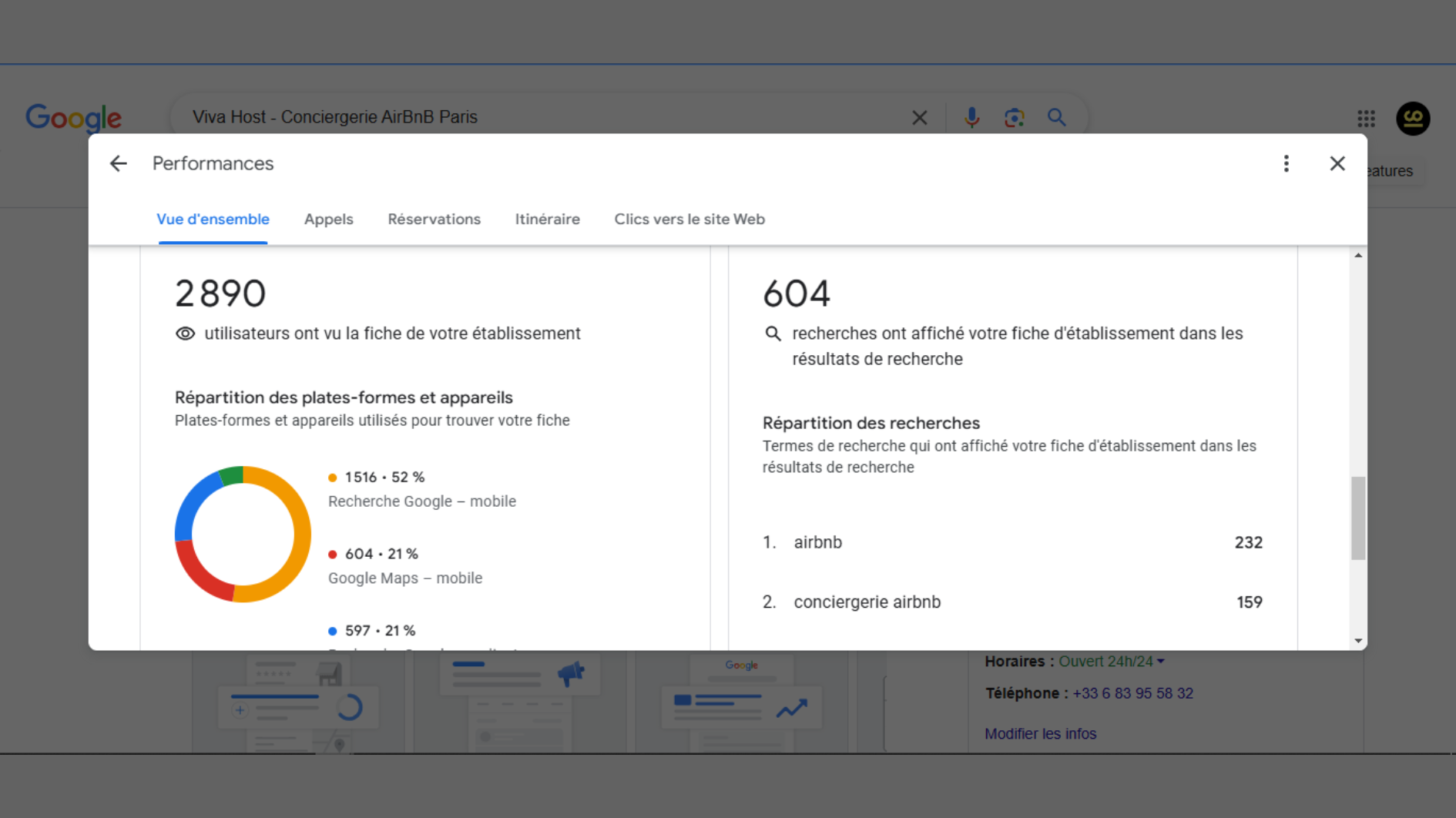Start voice search with the microphone
The height and width of the screenshot is (818, 1456).
coord(971,117)
